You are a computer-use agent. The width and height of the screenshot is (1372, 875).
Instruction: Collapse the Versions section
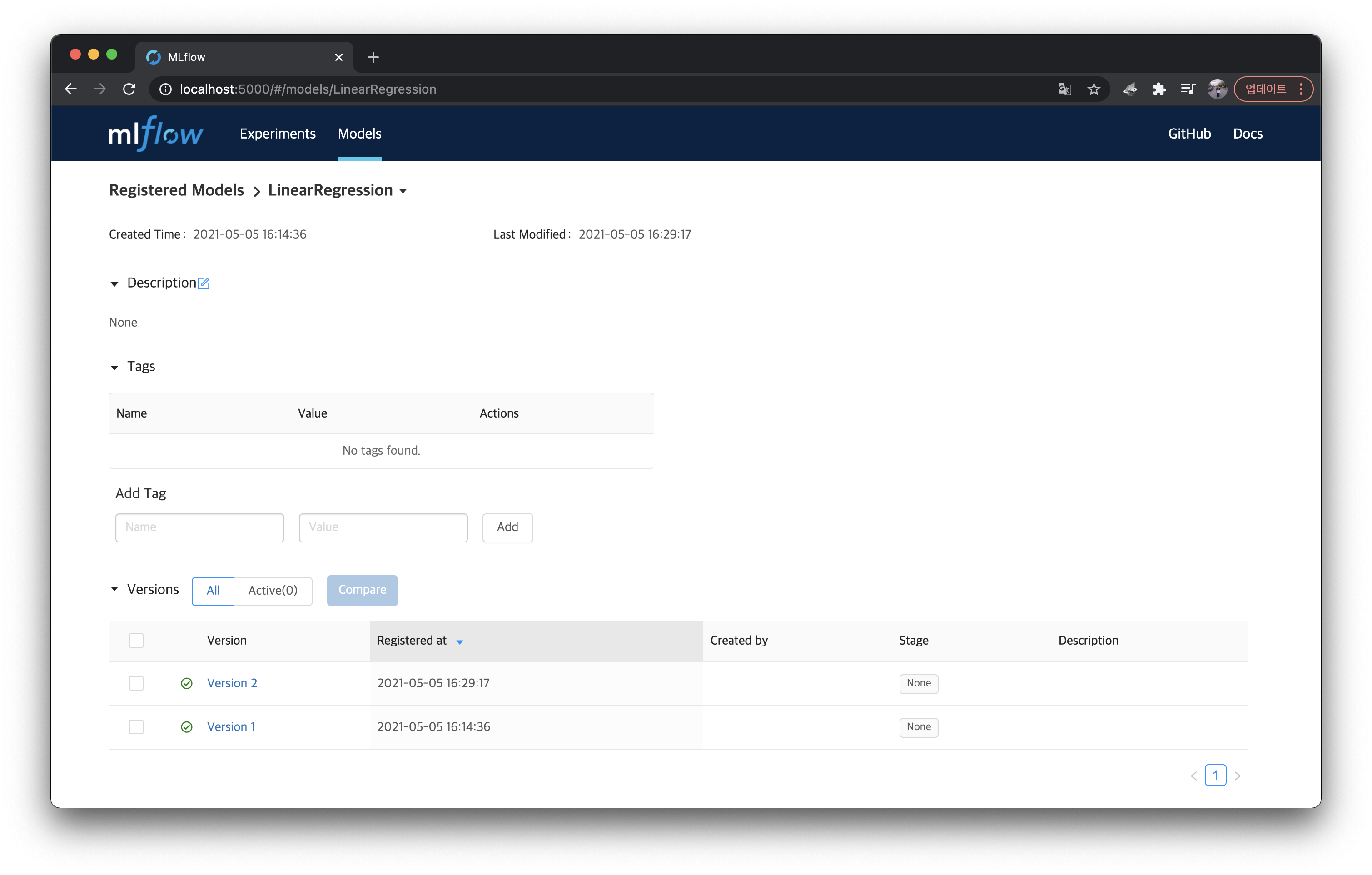pos(114,589)
